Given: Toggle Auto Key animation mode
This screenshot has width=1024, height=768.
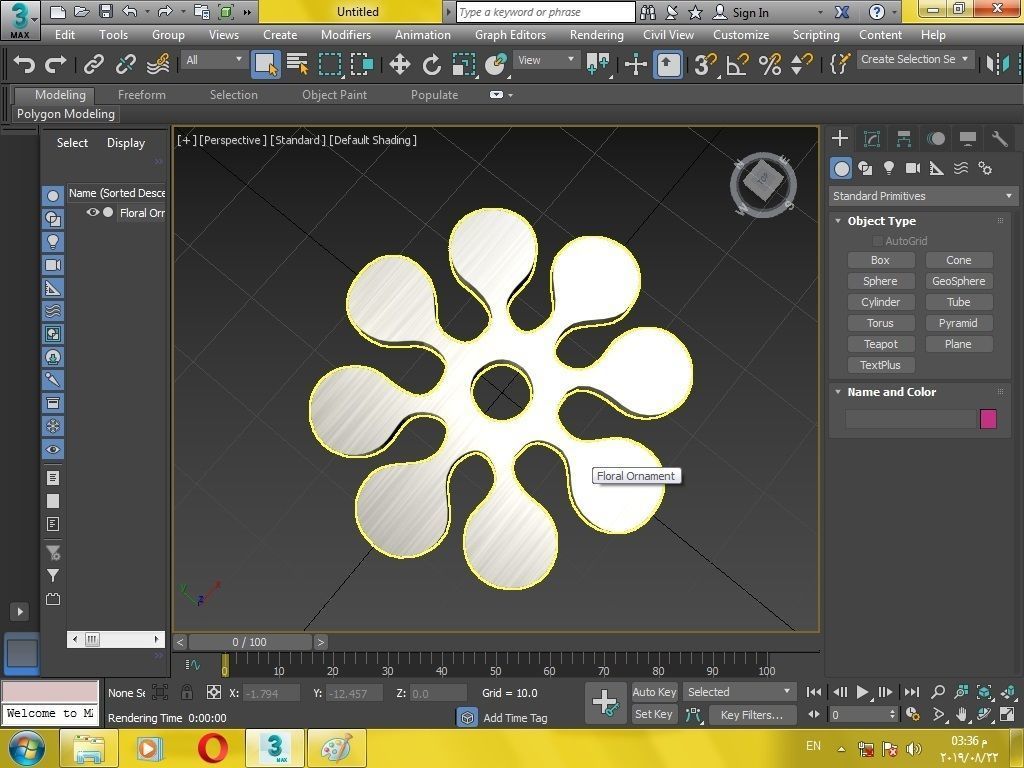Looking at the screenshot, I should point(654,692).
